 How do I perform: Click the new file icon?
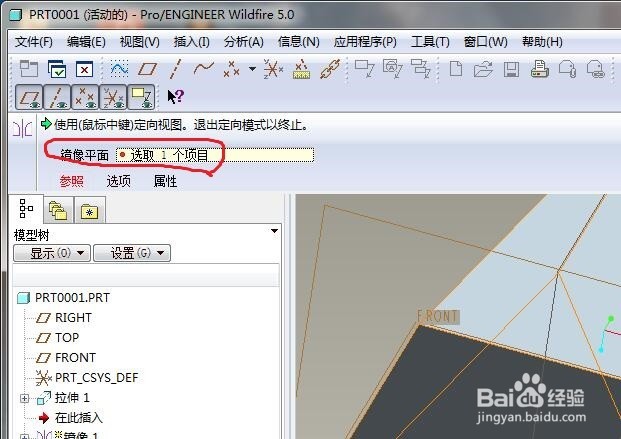pyautogui.click(x=456, y=69)
